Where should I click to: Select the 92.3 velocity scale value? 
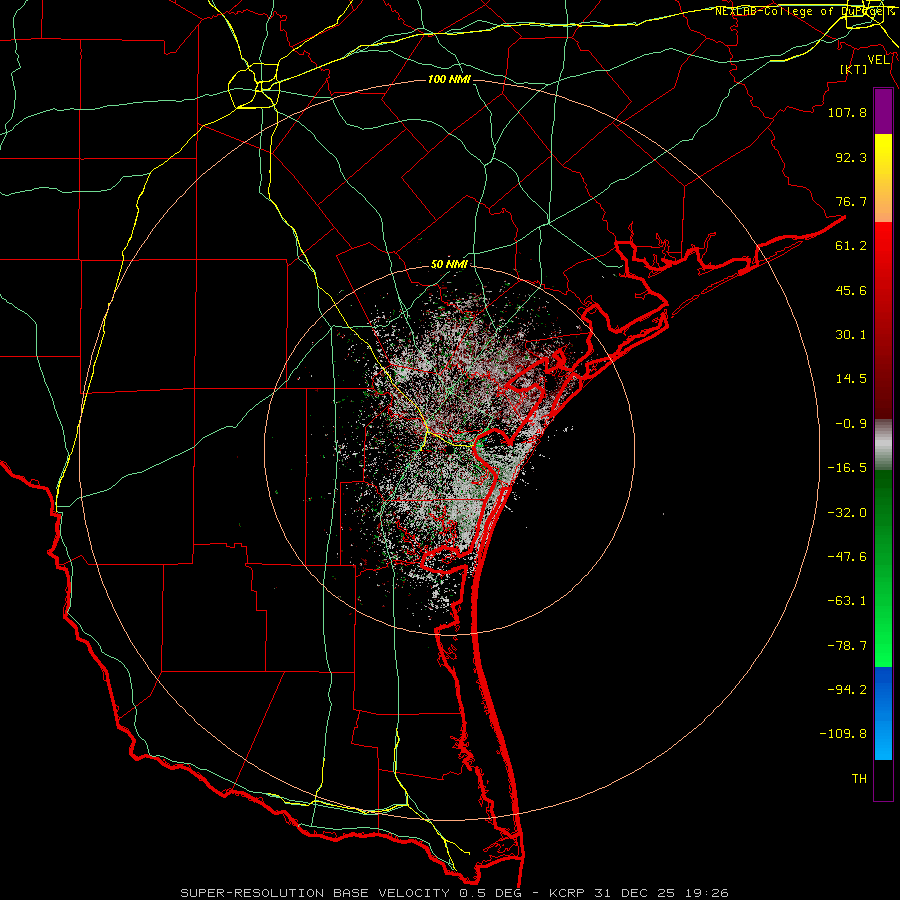click(x=851, y=157)
